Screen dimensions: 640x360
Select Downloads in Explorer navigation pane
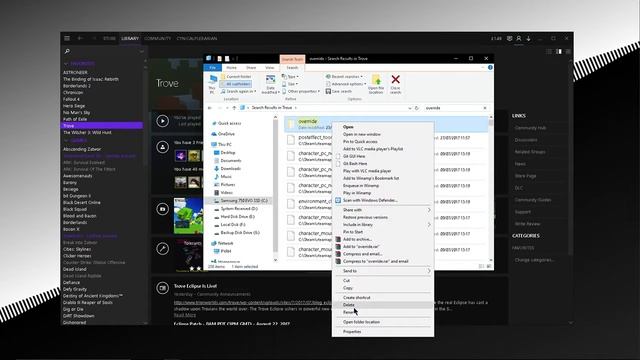pos(231,169)
